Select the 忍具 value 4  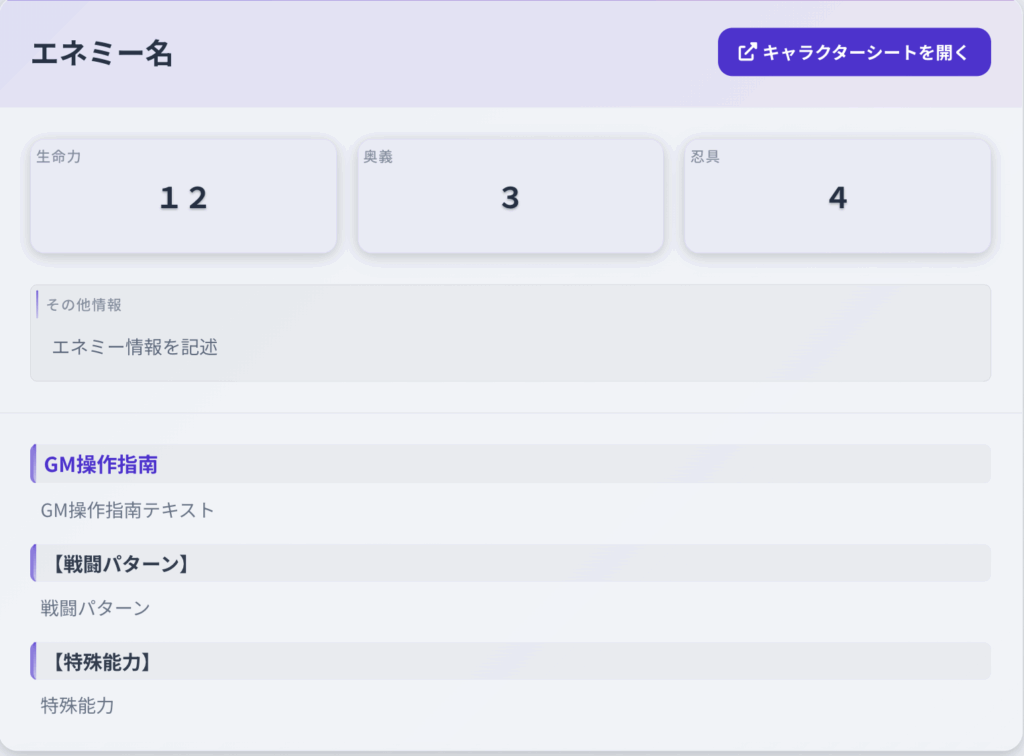(x=837, y=198)
